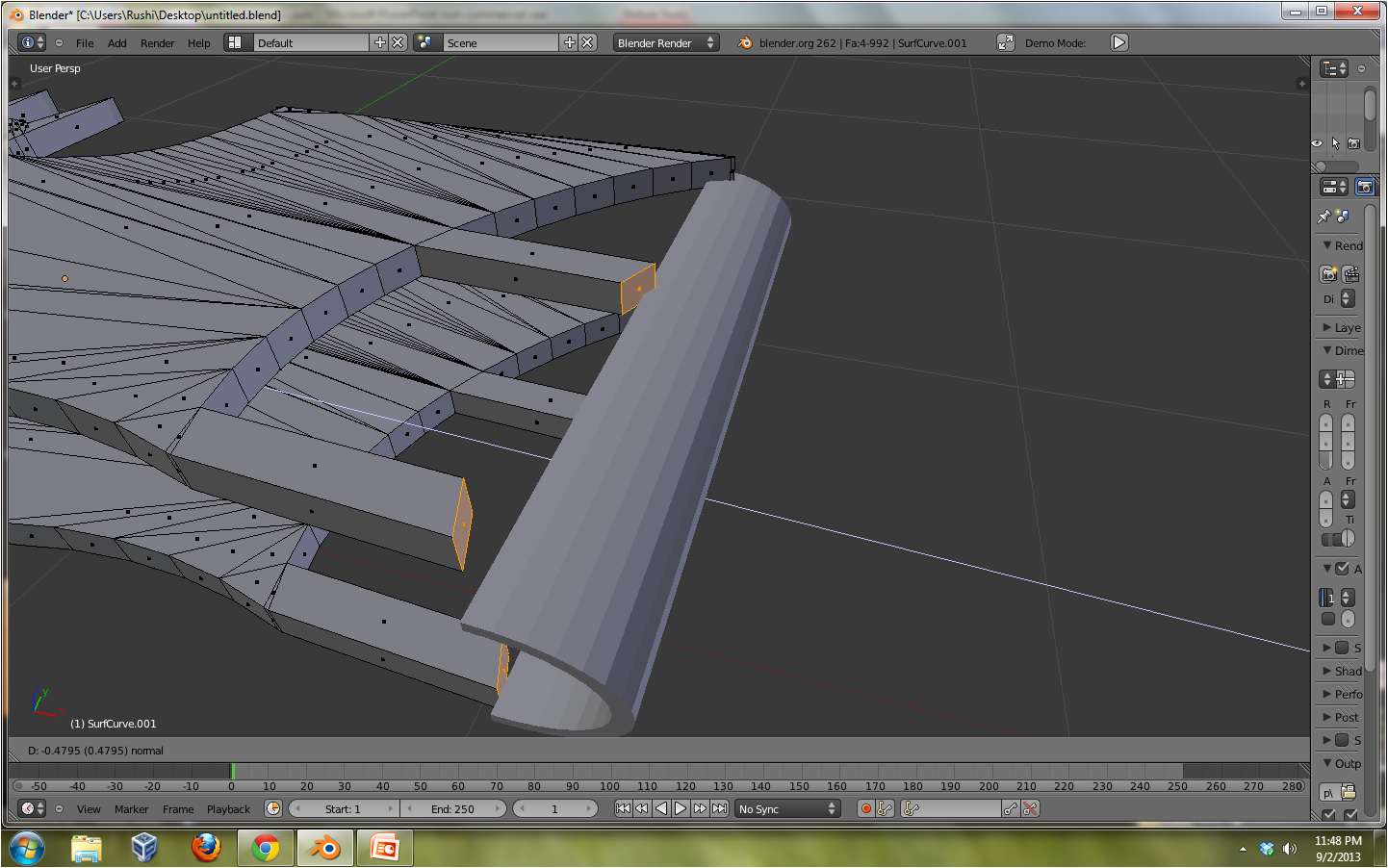Open the timeline View menu
The image size is (1388, 868).
click(x=89, y=809)
